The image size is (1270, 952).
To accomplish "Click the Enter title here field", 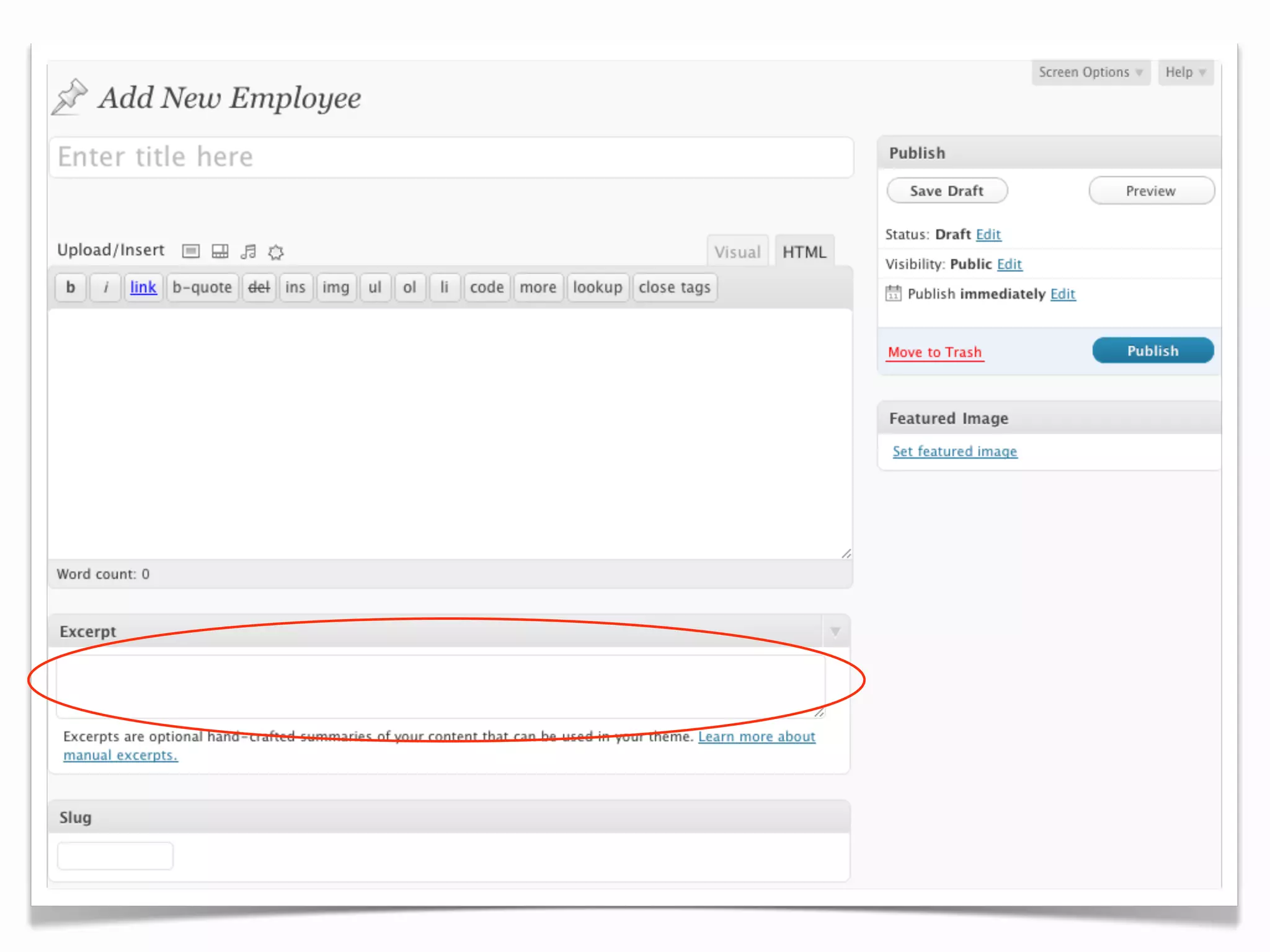I will (451, 157).
